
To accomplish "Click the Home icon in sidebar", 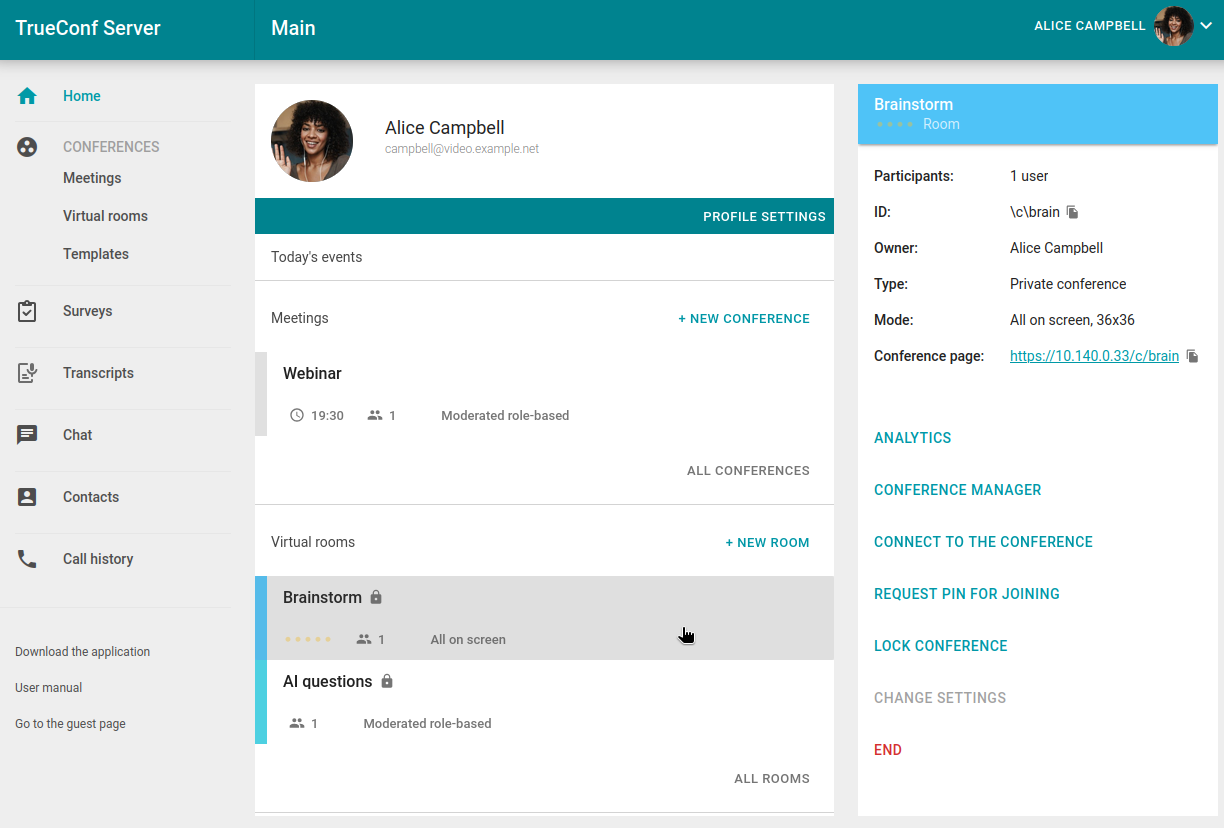I will click(x=27, y=96).
